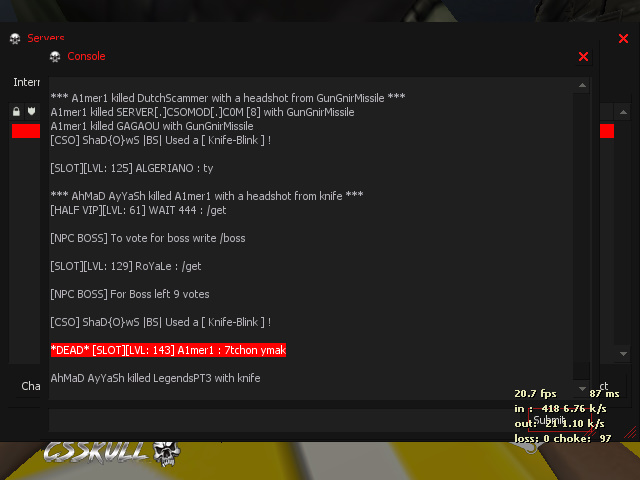Click the server list scroll down arrow
Image resolution: width=640 pixels, height=480 pixels.
coord(623,353)
